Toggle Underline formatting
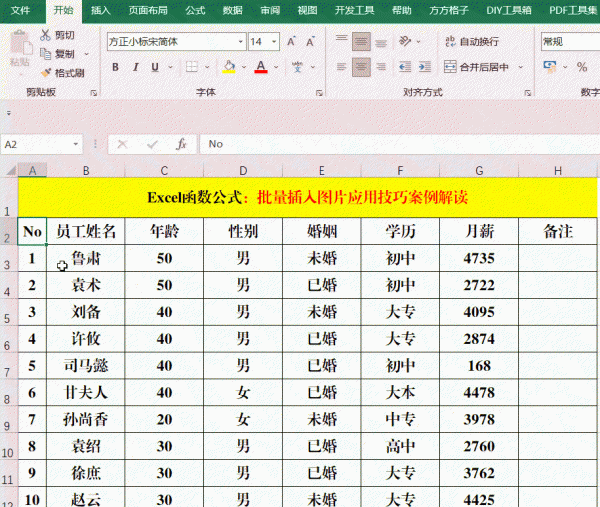The height and width of the screenshot is (507, 600). pos(155,67)
